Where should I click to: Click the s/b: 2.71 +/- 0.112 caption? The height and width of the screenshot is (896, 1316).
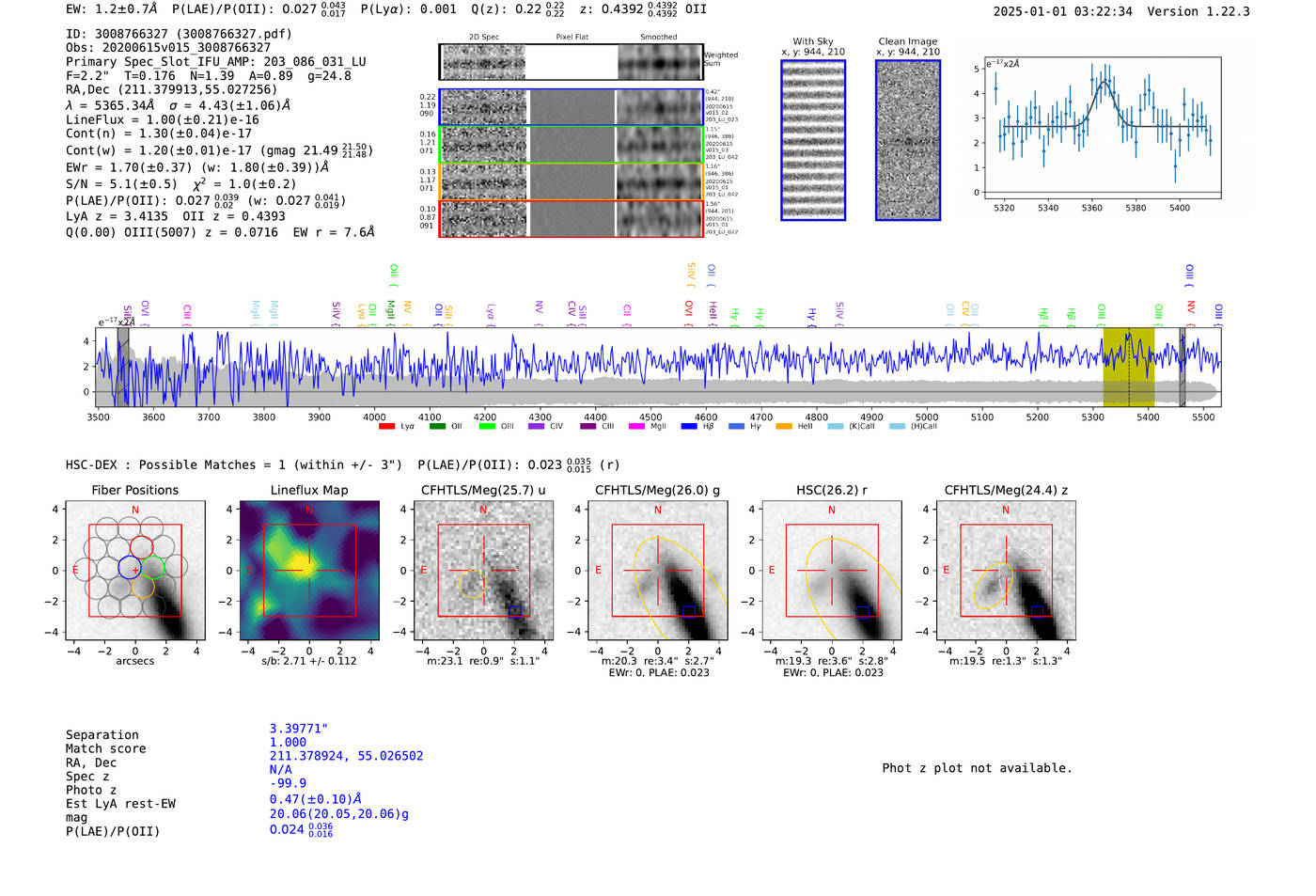coord(309,661)
